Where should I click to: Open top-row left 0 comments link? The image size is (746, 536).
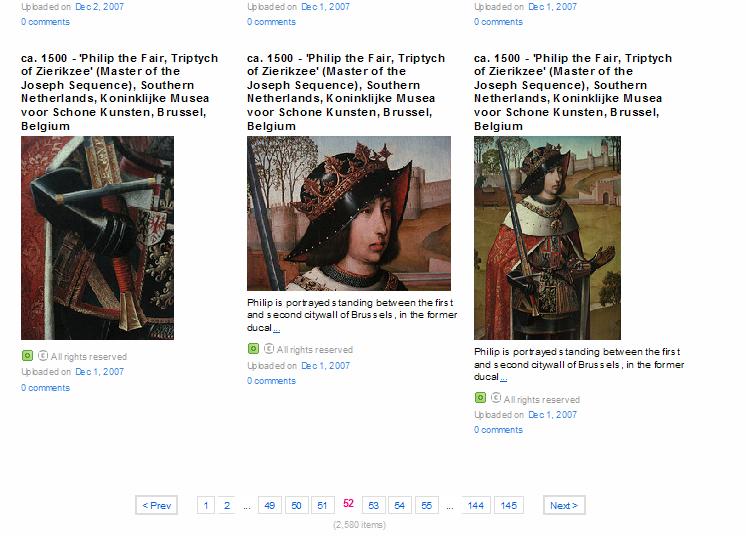tap(45, 22)
